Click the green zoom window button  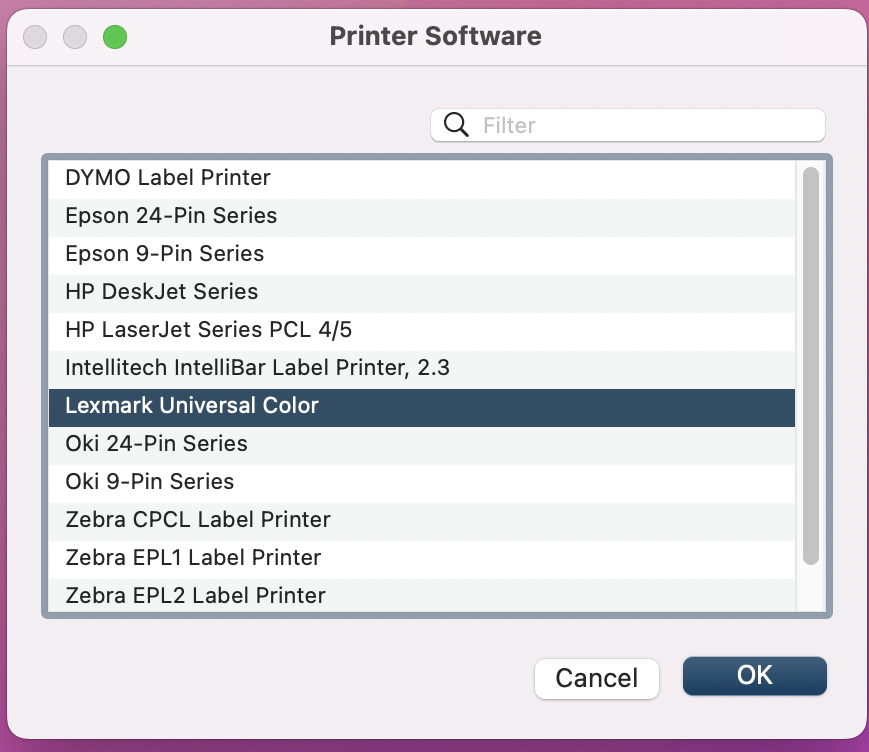115,37
